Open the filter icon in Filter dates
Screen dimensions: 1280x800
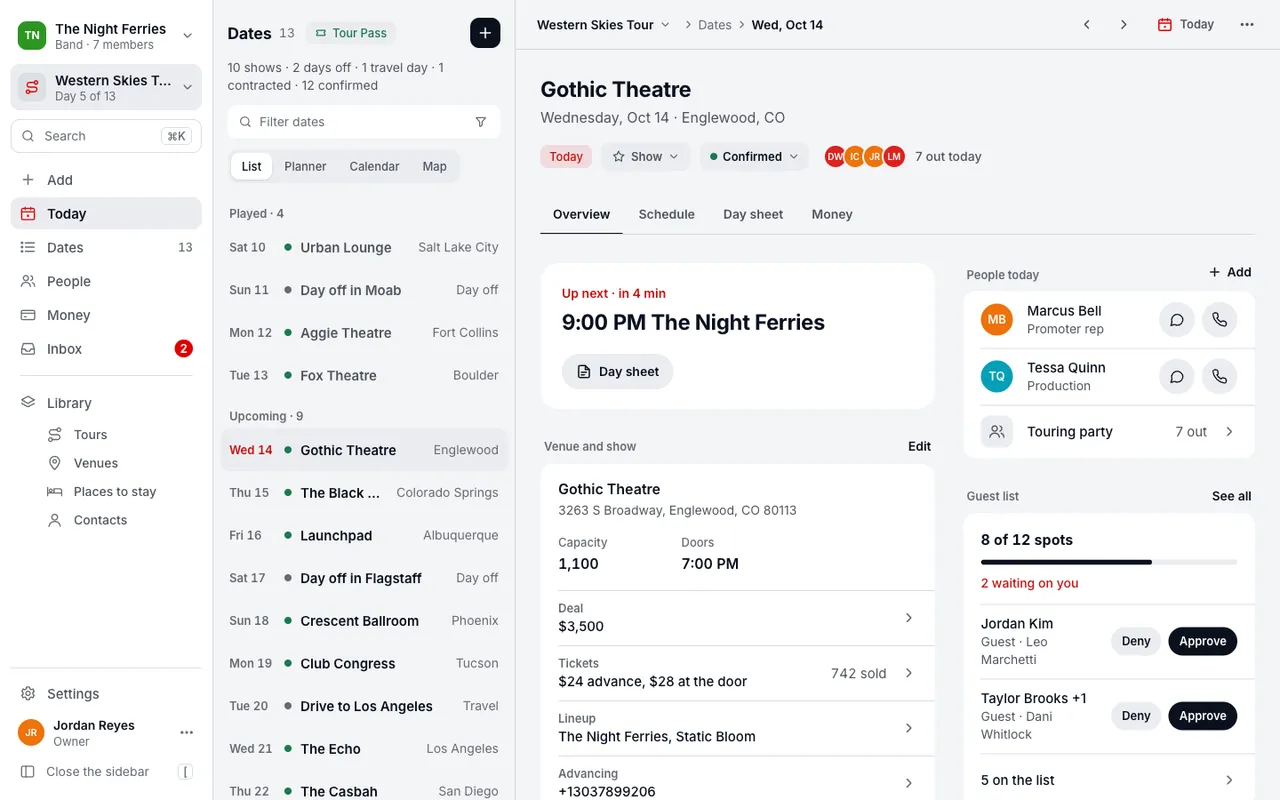[481, 122]
